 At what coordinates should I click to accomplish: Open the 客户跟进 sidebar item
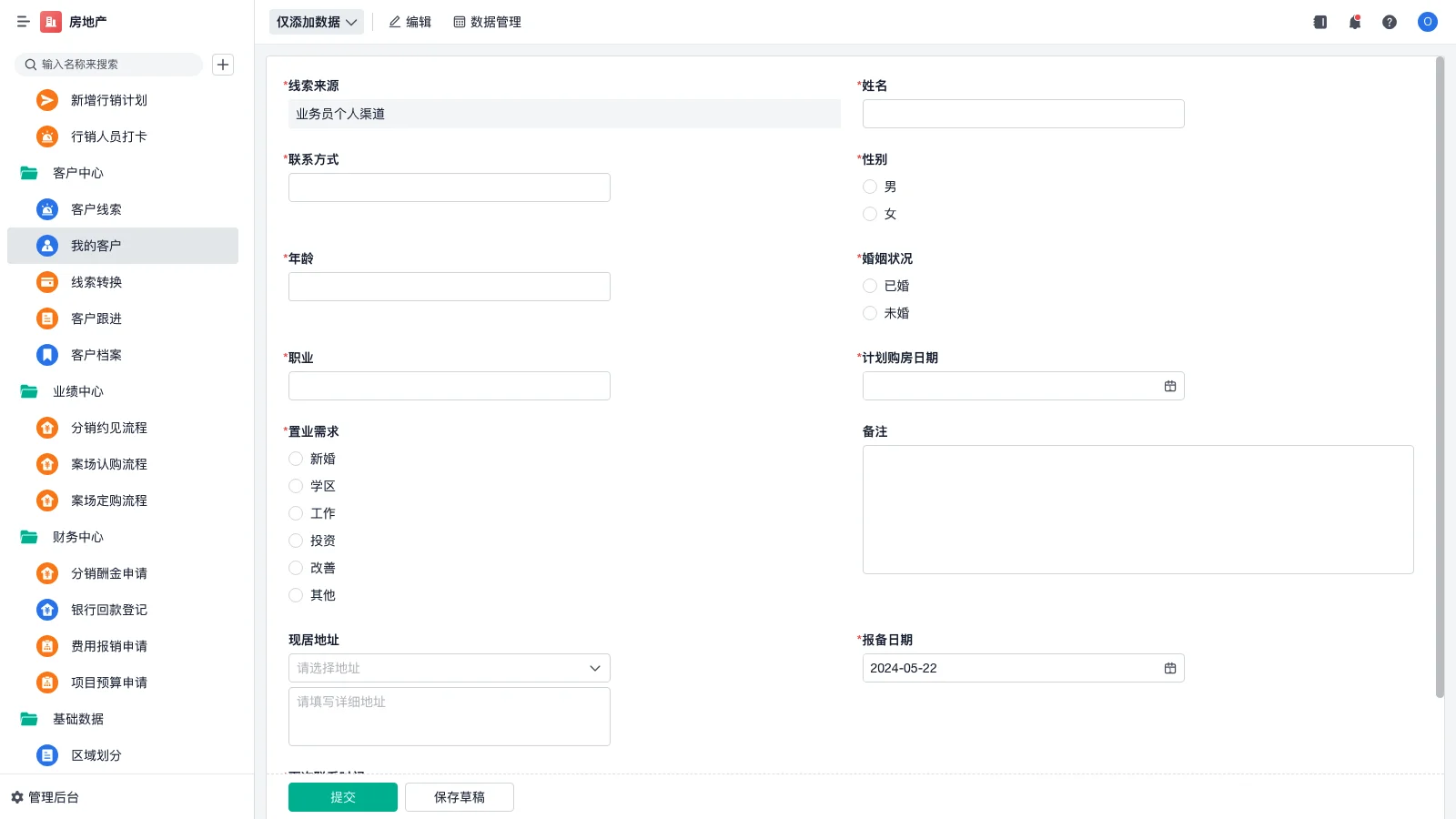[x=96, y=318]
